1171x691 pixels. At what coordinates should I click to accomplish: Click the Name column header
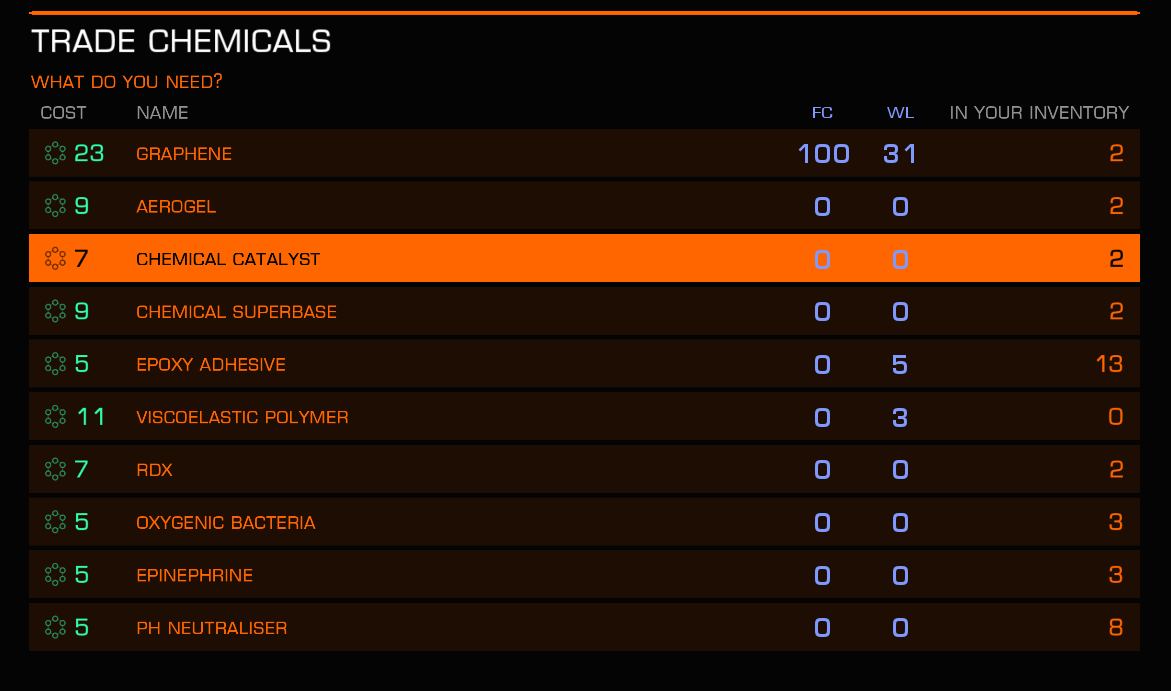(162, 113)
